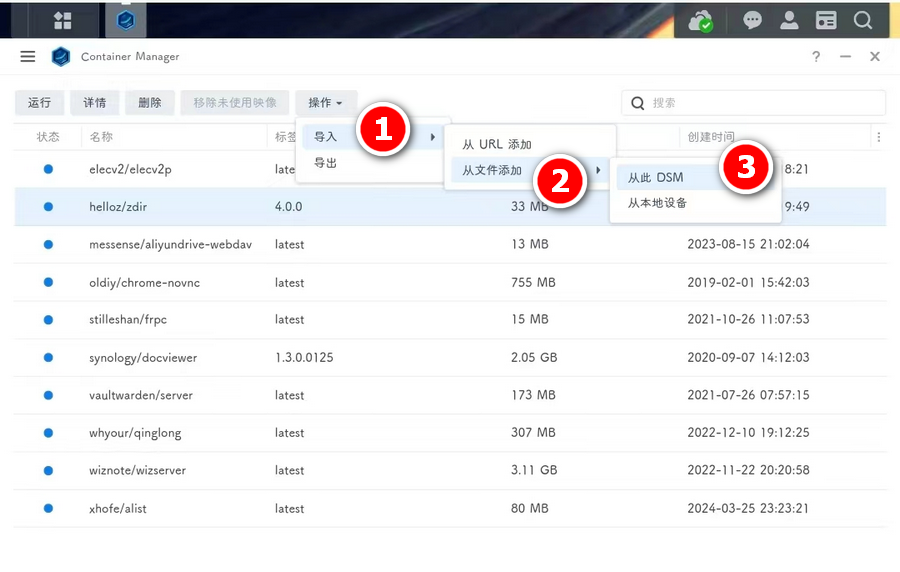Click status dot of xhofe/alist row
900x572 pixels.
tap(48, 508)
